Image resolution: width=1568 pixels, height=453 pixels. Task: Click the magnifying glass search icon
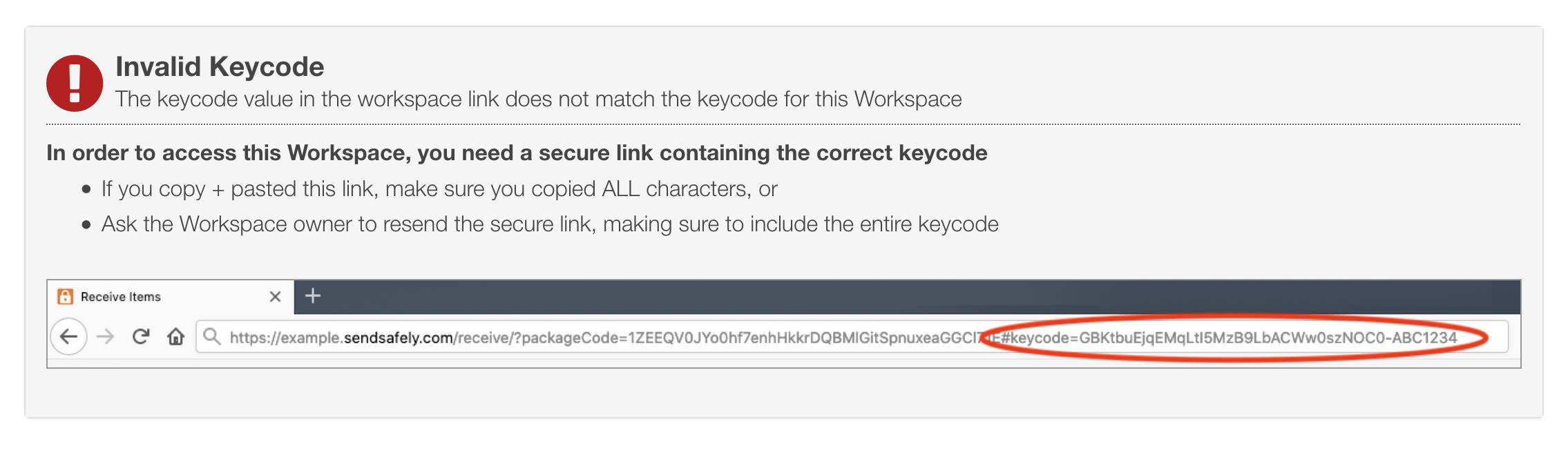[x=211, y=337]
